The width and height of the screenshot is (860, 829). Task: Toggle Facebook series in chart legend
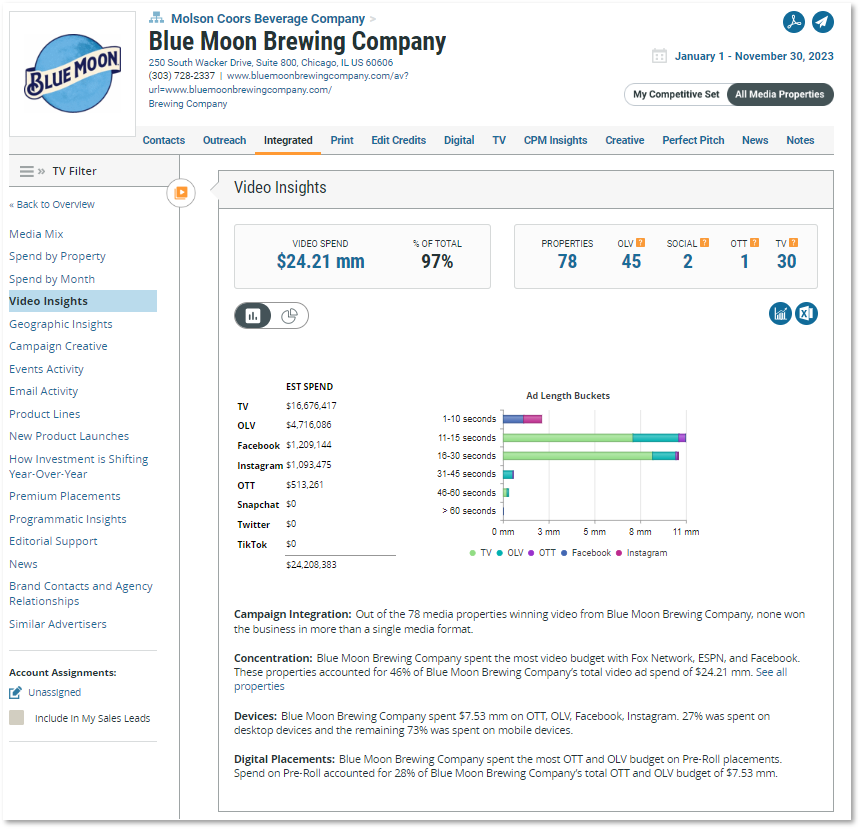586,553
